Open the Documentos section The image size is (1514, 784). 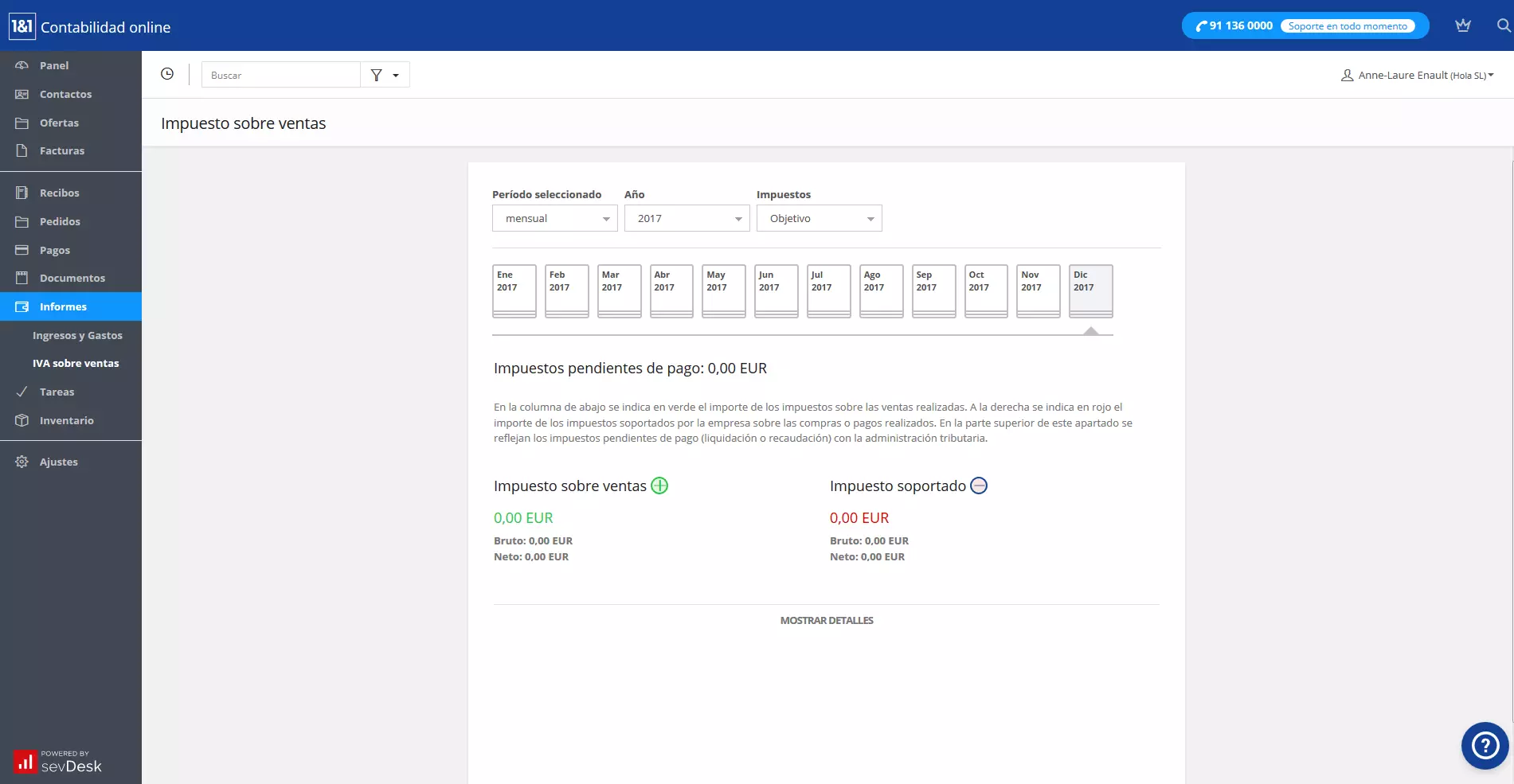point(72,278)
